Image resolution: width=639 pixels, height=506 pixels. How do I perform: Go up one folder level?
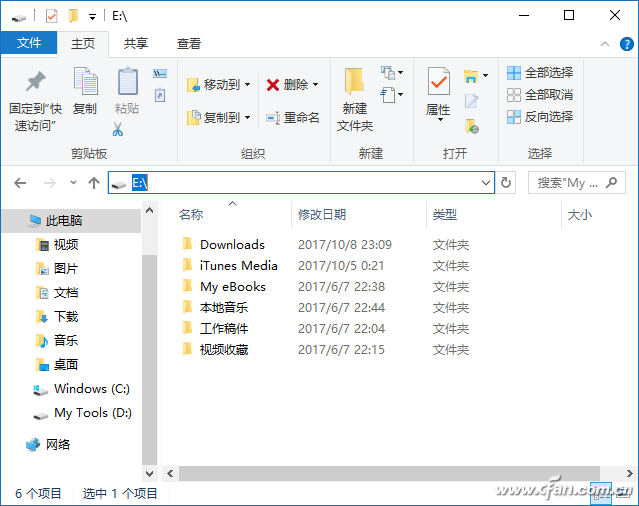[94, 183]
